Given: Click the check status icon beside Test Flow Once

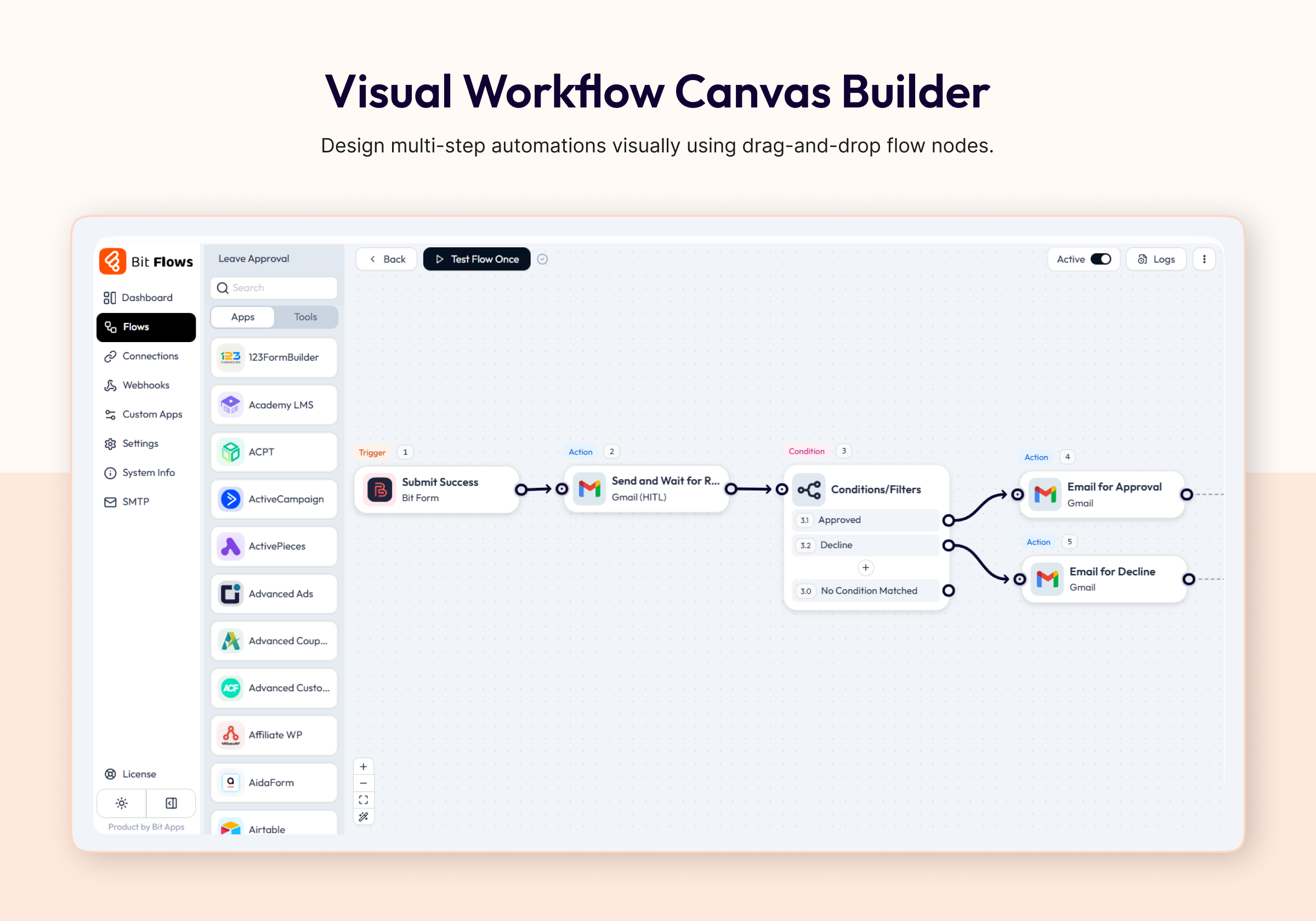Looking at the screenshot, I should 542,259.
